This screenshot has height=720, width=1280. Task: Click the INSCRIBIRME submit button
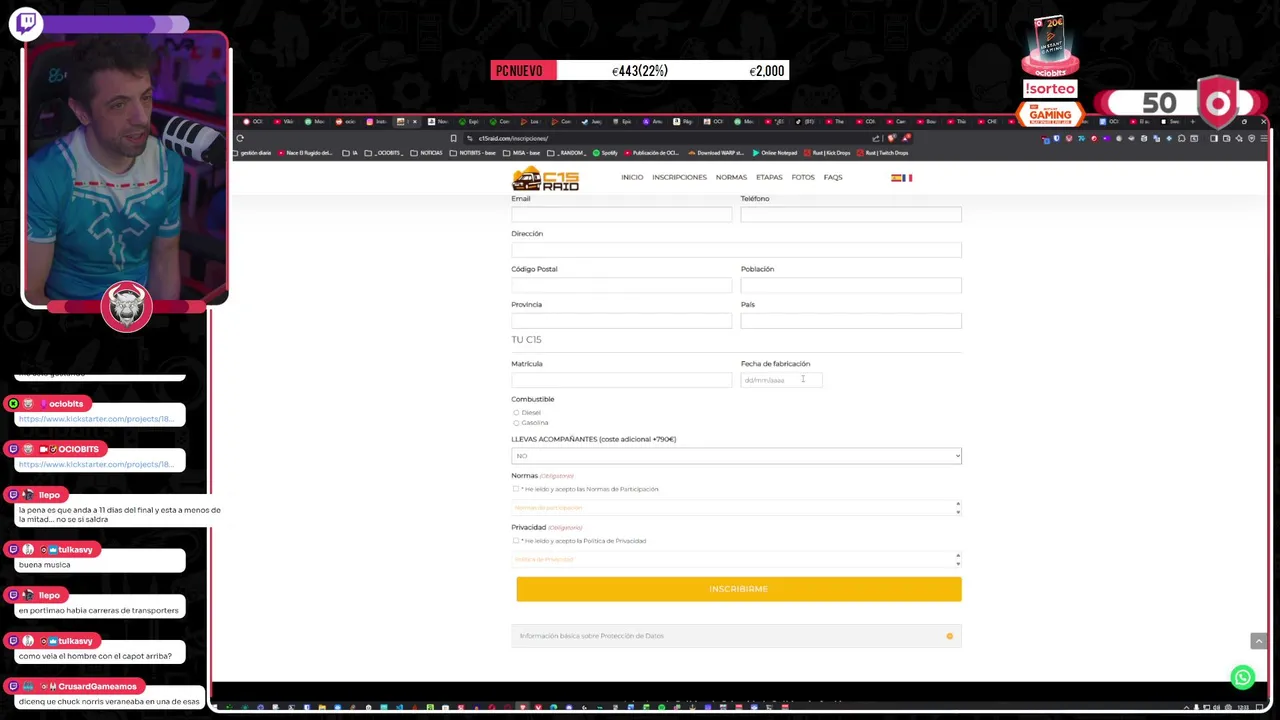[x=739, y=589]
